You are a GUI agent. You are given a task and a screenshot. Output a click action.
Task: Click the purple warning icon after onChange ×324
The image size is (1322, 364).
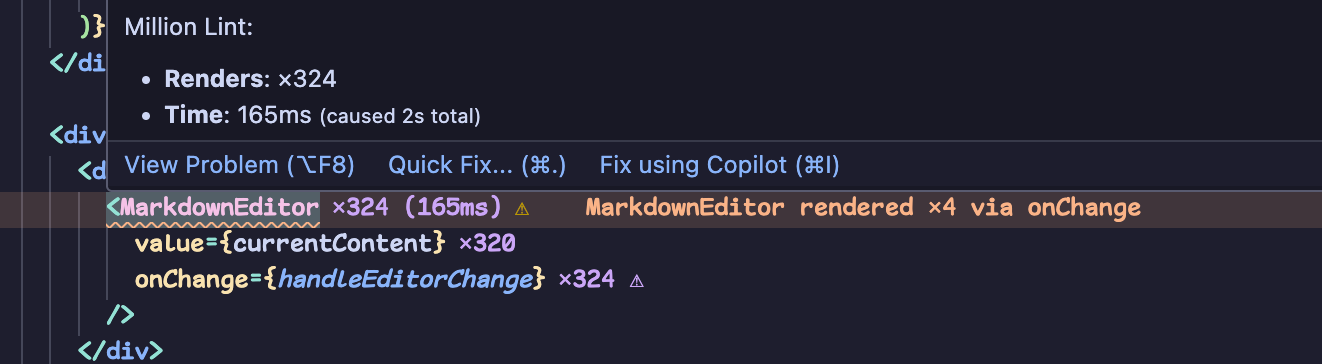(x=636, y=281)
